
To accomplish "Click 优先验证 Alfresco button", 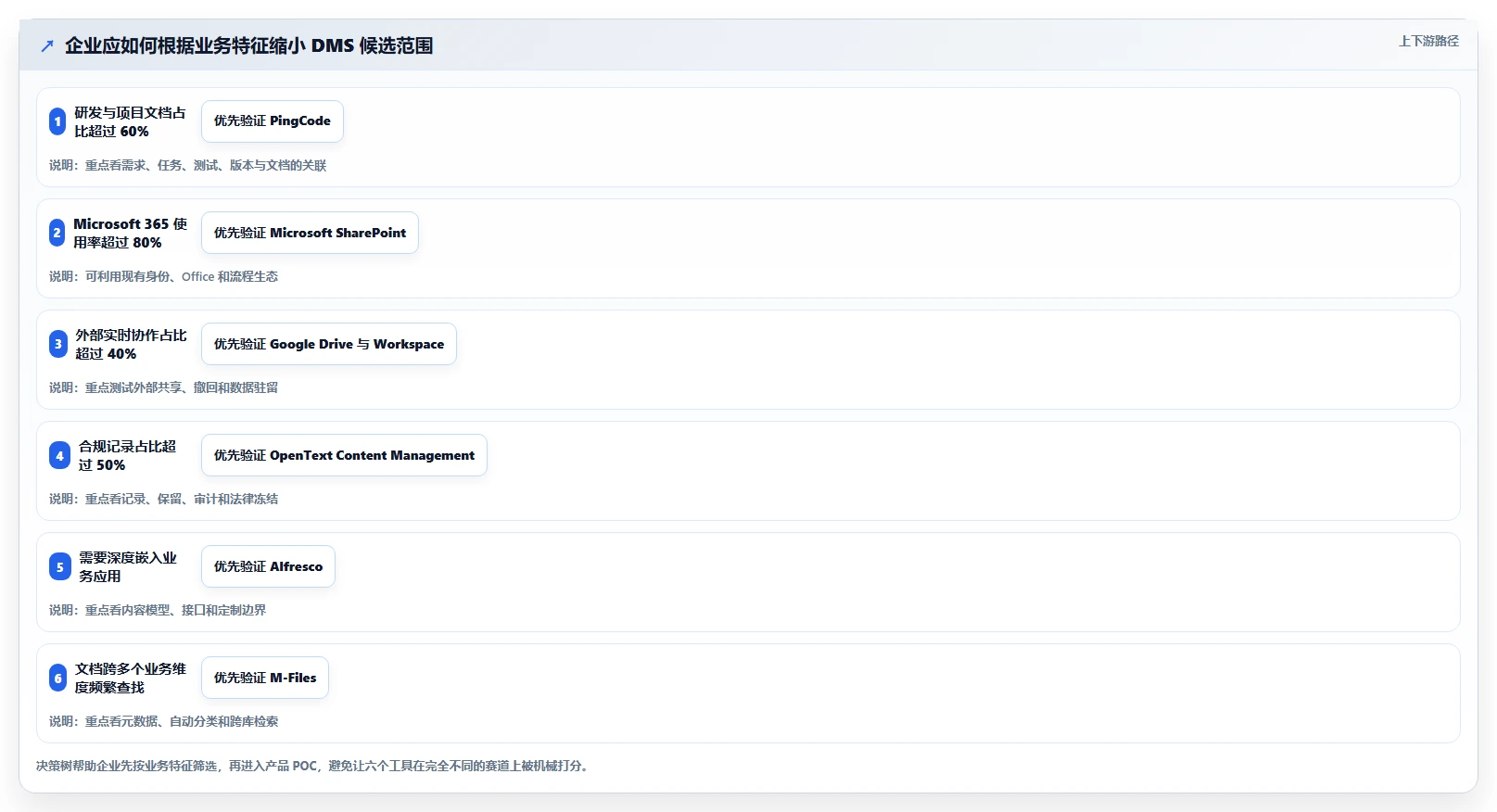I will [x=269, y=566].
